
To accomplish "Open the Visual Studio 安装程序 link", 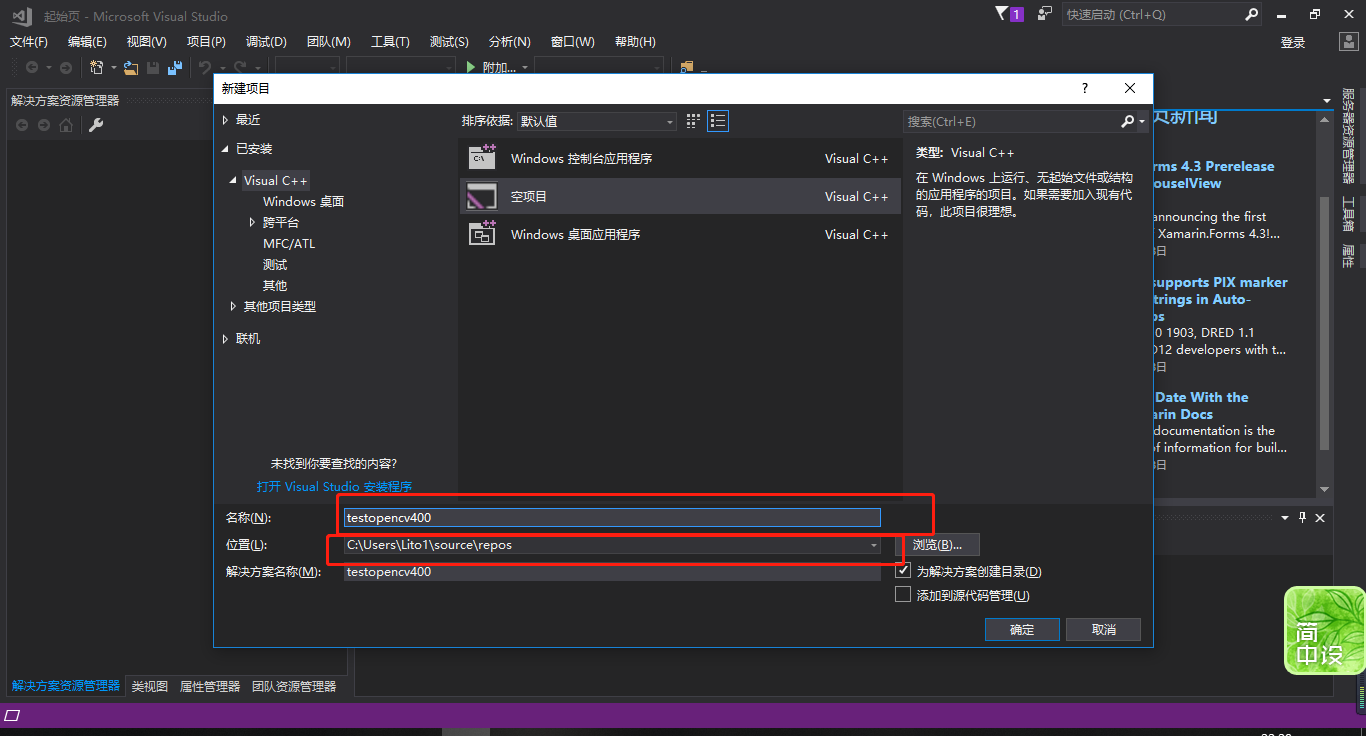I will (x=335, y=486).
